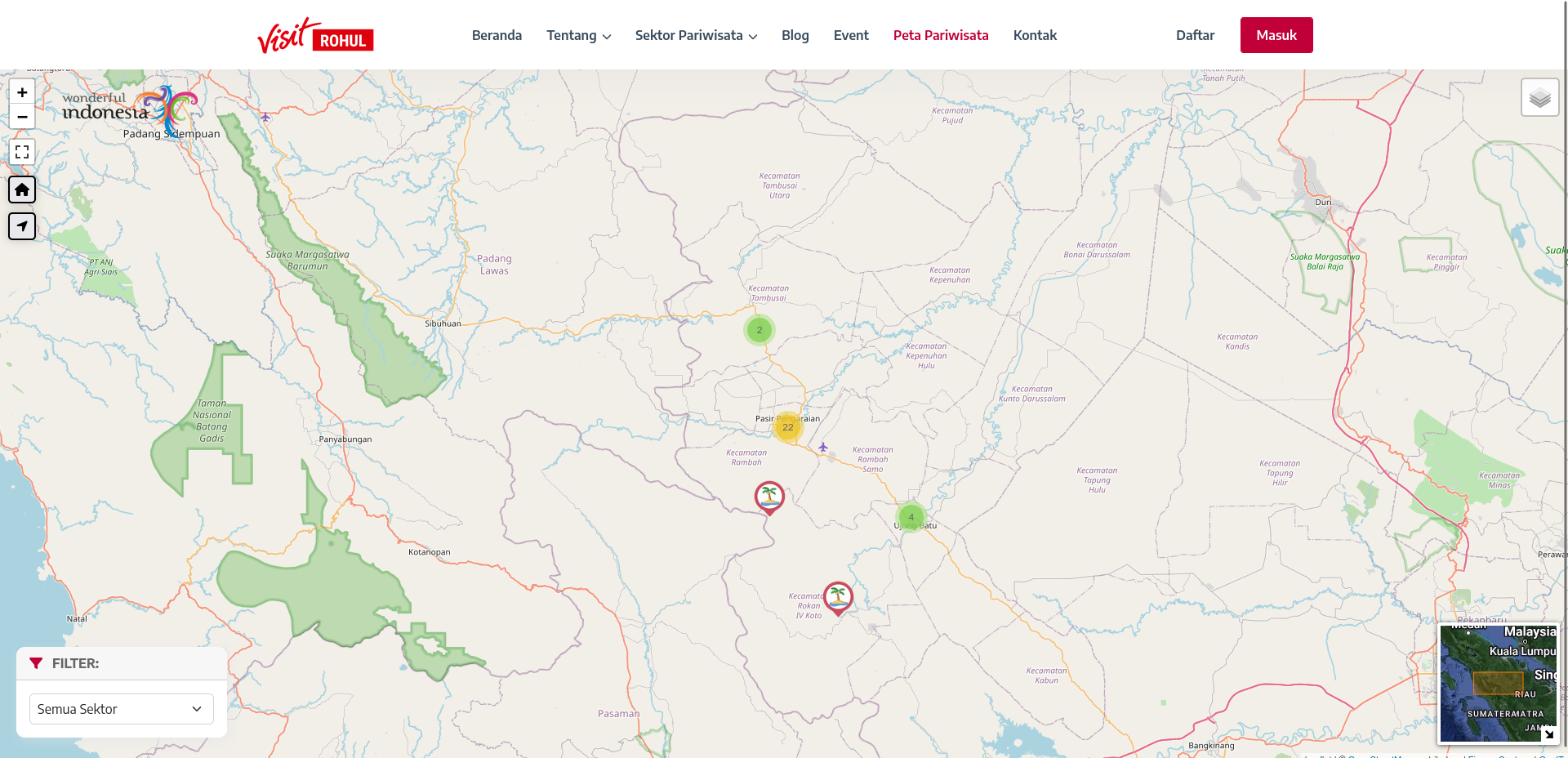This screenshot has height=758, width=1568.
Task: Open the Blog page
Action: tap(795, 35)
